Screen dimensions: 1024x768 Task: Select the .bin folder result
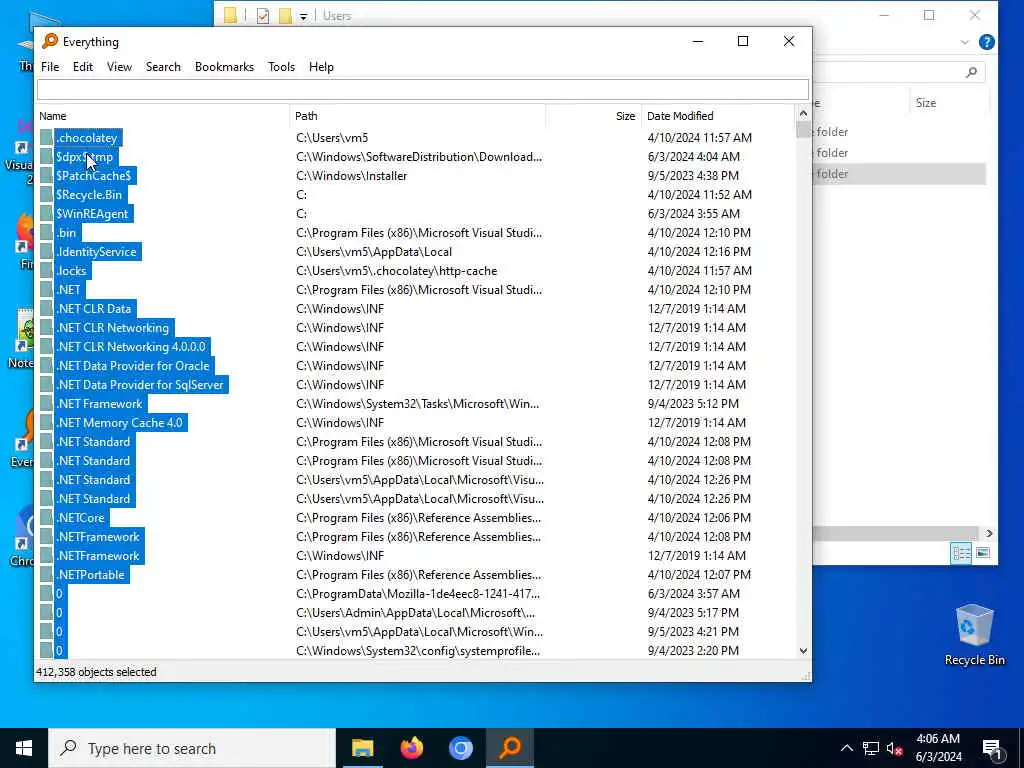pos(66,232)
